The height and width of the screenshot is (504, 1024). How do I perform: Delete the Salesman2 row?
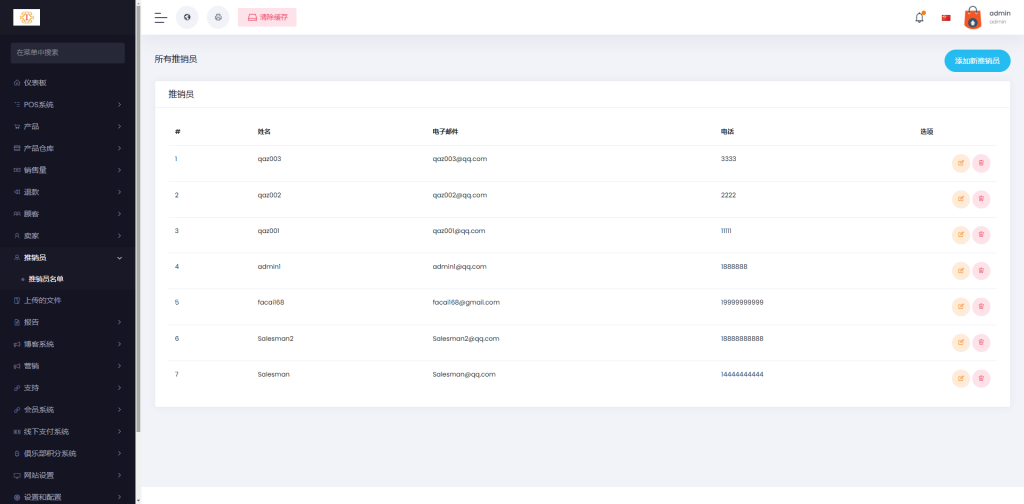click(x=981, y=342)
